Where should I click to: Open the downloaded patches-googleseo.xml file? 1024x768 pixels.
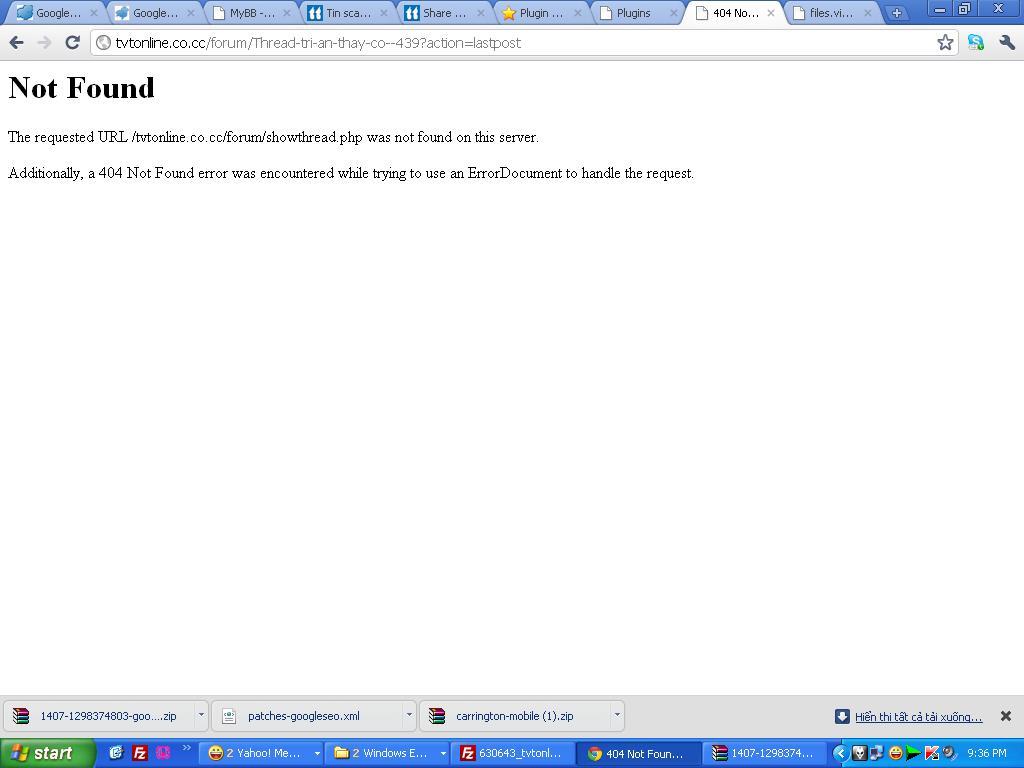coord(303,716)
